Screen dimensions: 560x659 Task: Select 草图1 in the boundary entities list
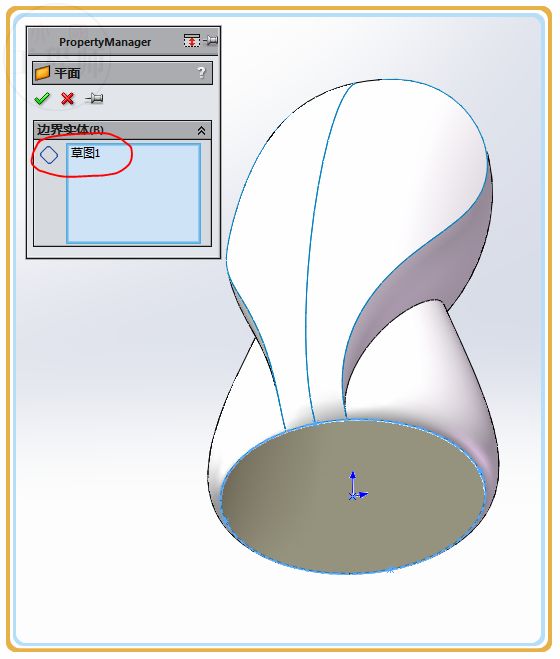click(85, 153)
